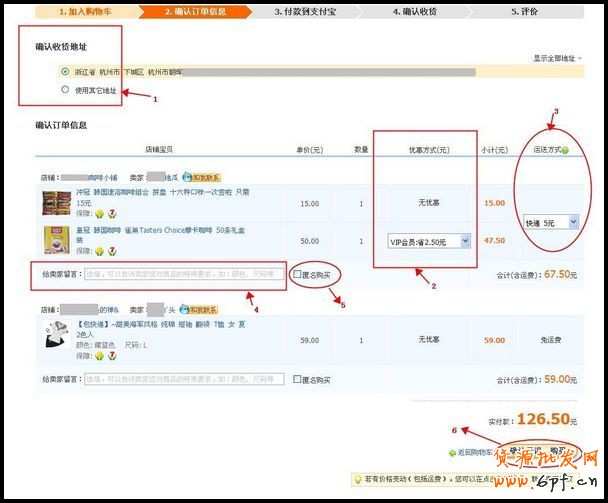Select the Zhejiang Hangzhou address radio button
Viewport: 608px width, 503px height.
pos(66,72)
